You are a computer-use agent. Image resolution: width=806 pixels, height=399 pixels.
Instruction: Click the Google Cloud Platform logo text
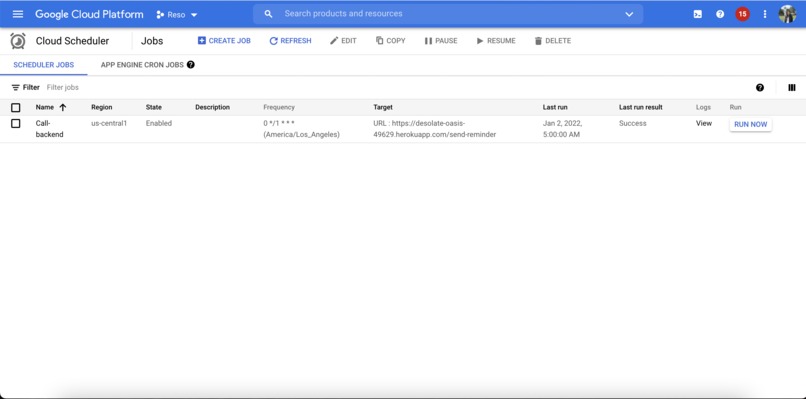89,14
